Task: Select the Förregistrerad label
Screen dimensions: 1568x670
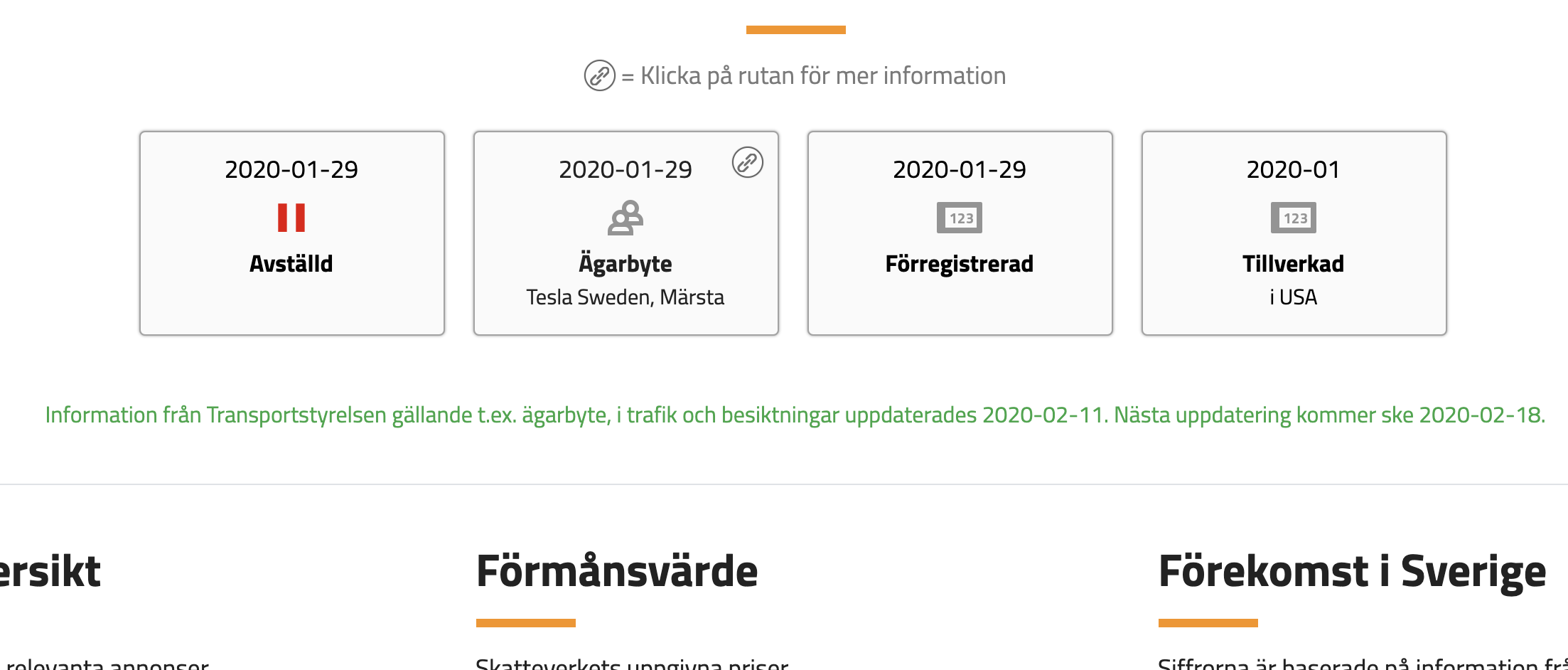Action: (960, 264)
